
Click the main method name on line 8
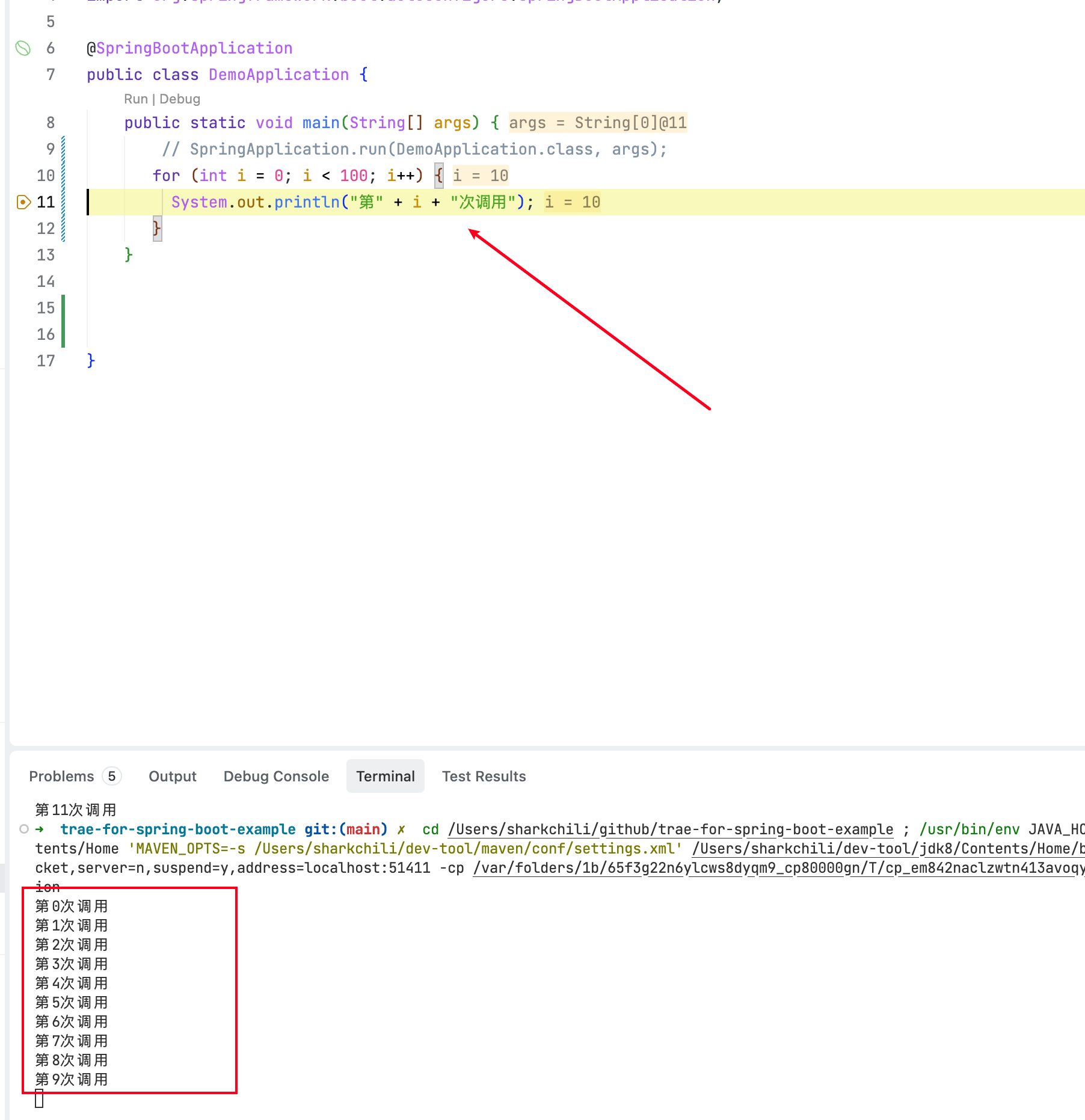(x=321, y=123)
